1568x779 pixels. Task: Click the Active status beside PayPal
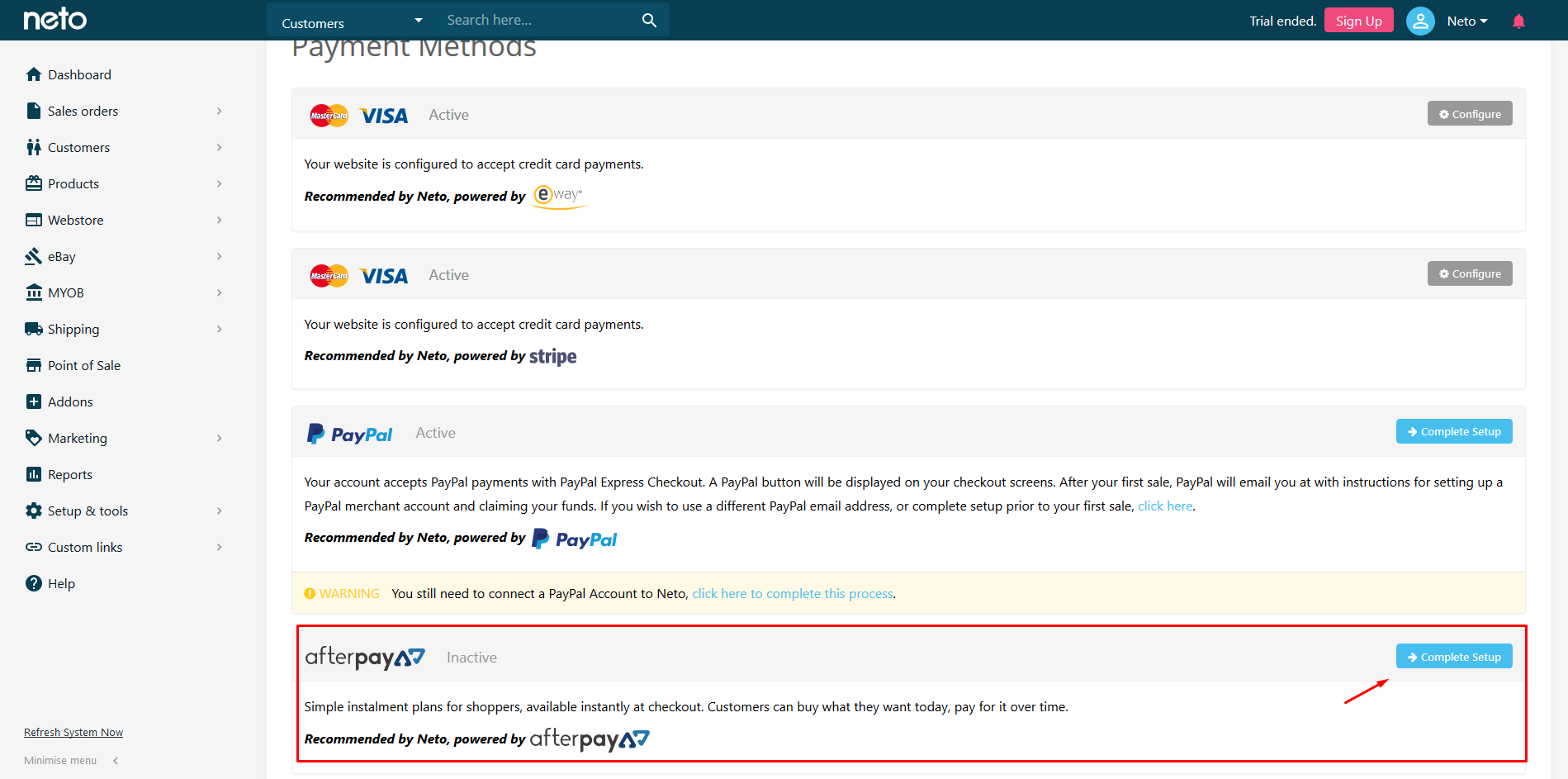(435, 433)
